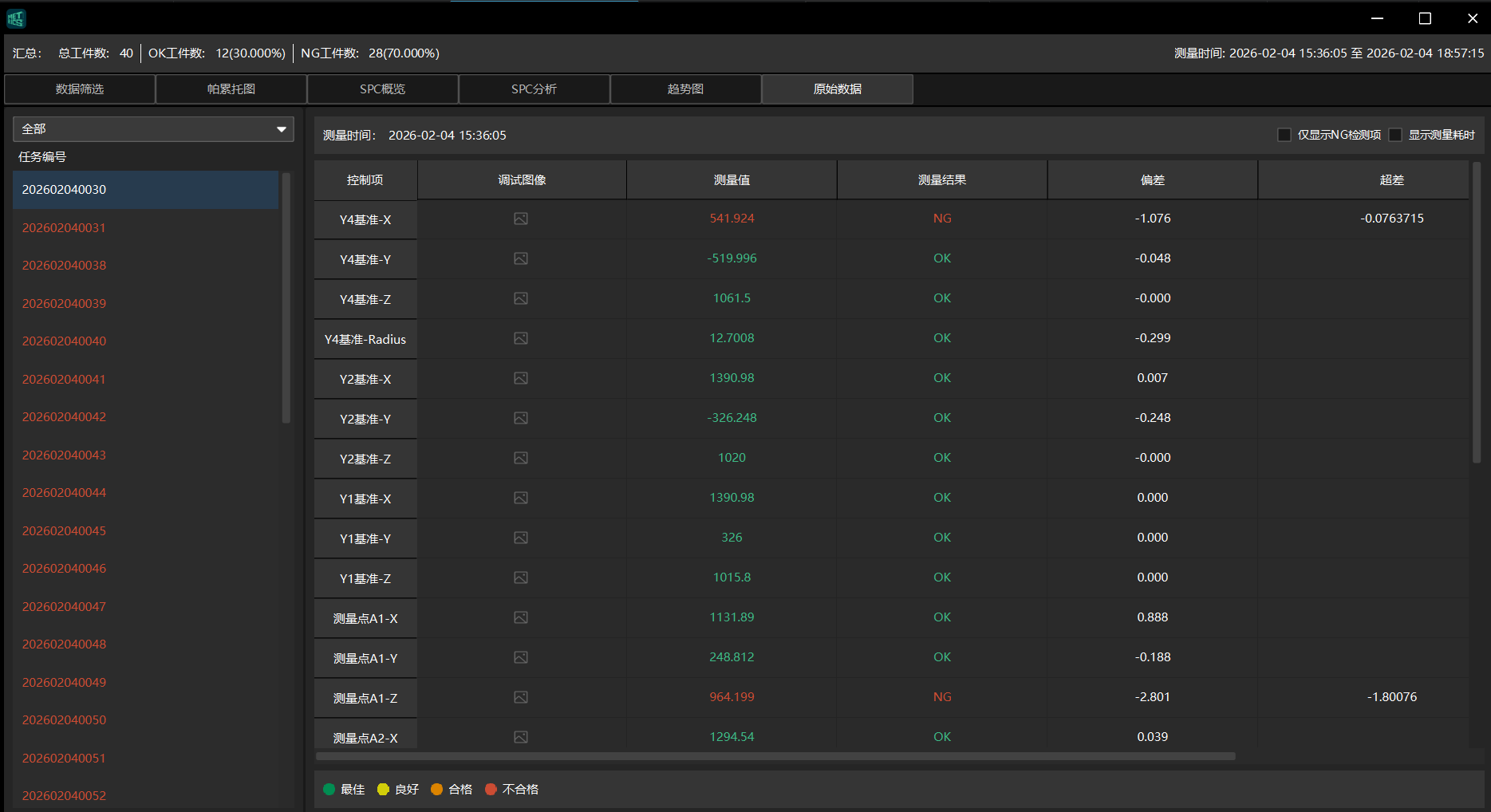Screen dimensions: 1491x812
Task: Click the green 最佳 legend dot
Action: pos(330,789)
